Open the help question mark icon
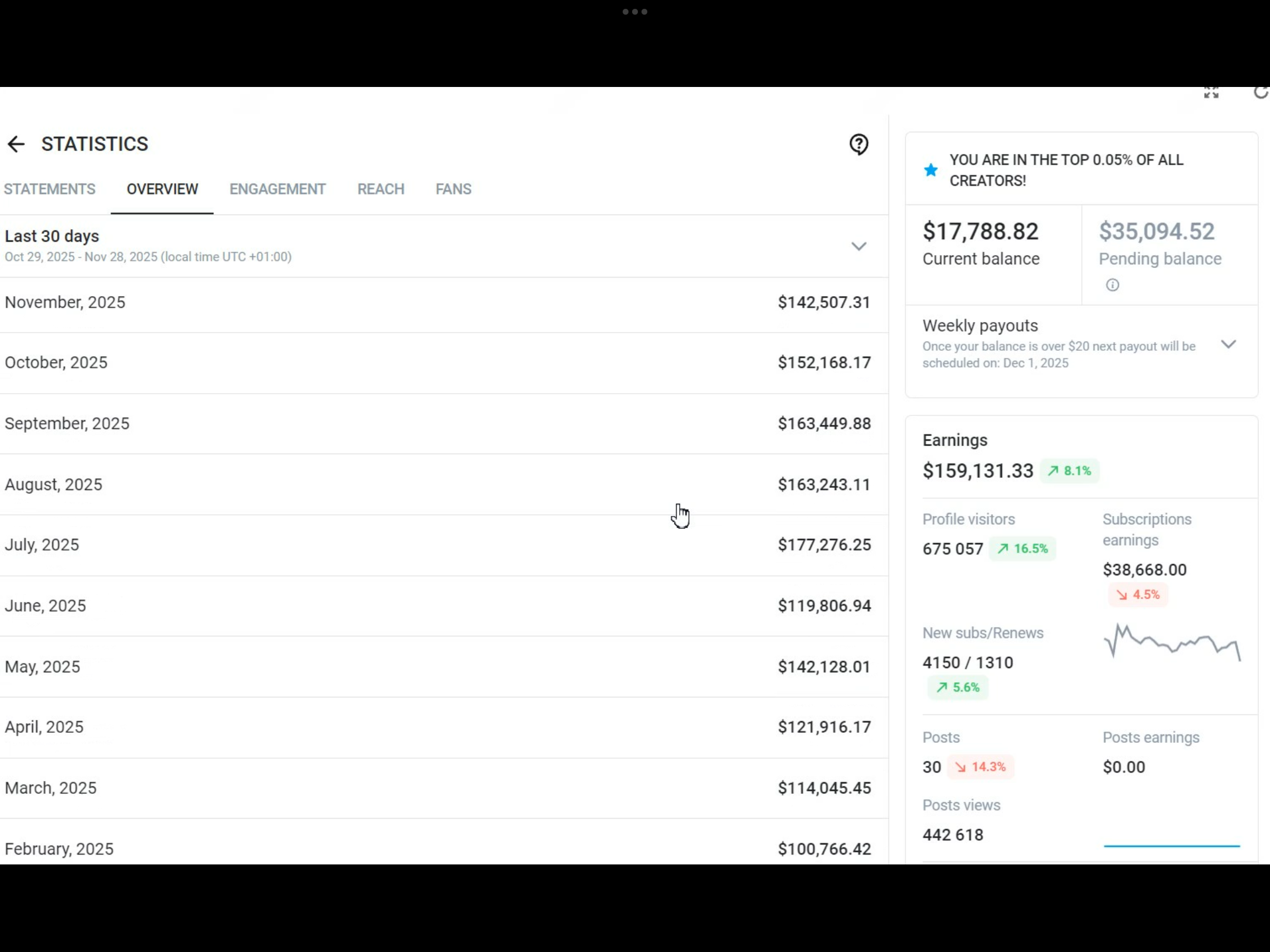 coord(858,144)
